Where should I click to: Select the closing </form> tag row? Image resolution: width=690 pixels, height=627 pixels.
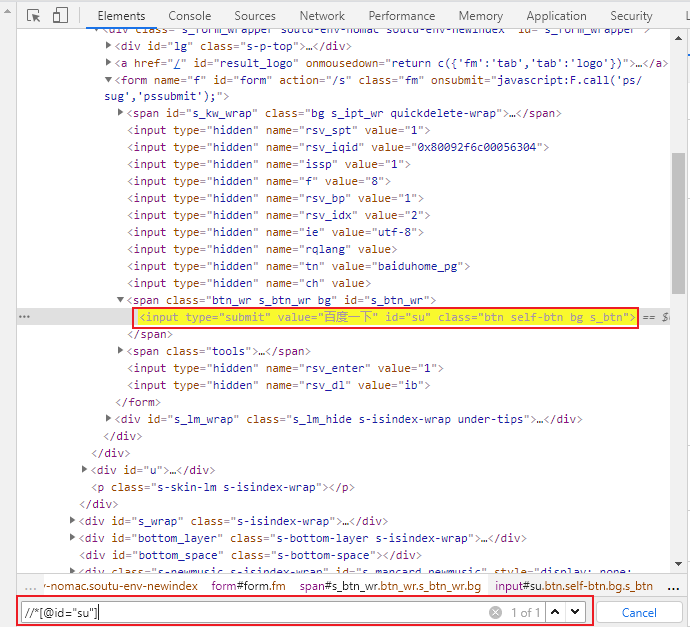(x=138, y=402)
